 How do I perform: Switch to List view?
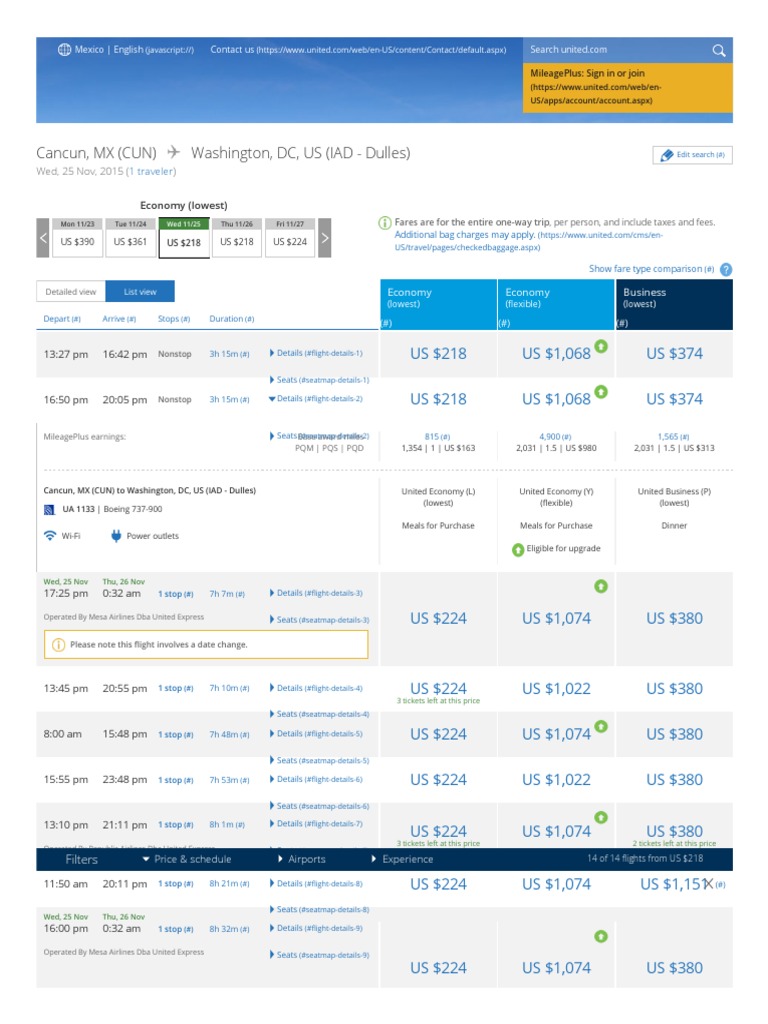(x=140, y=291)
